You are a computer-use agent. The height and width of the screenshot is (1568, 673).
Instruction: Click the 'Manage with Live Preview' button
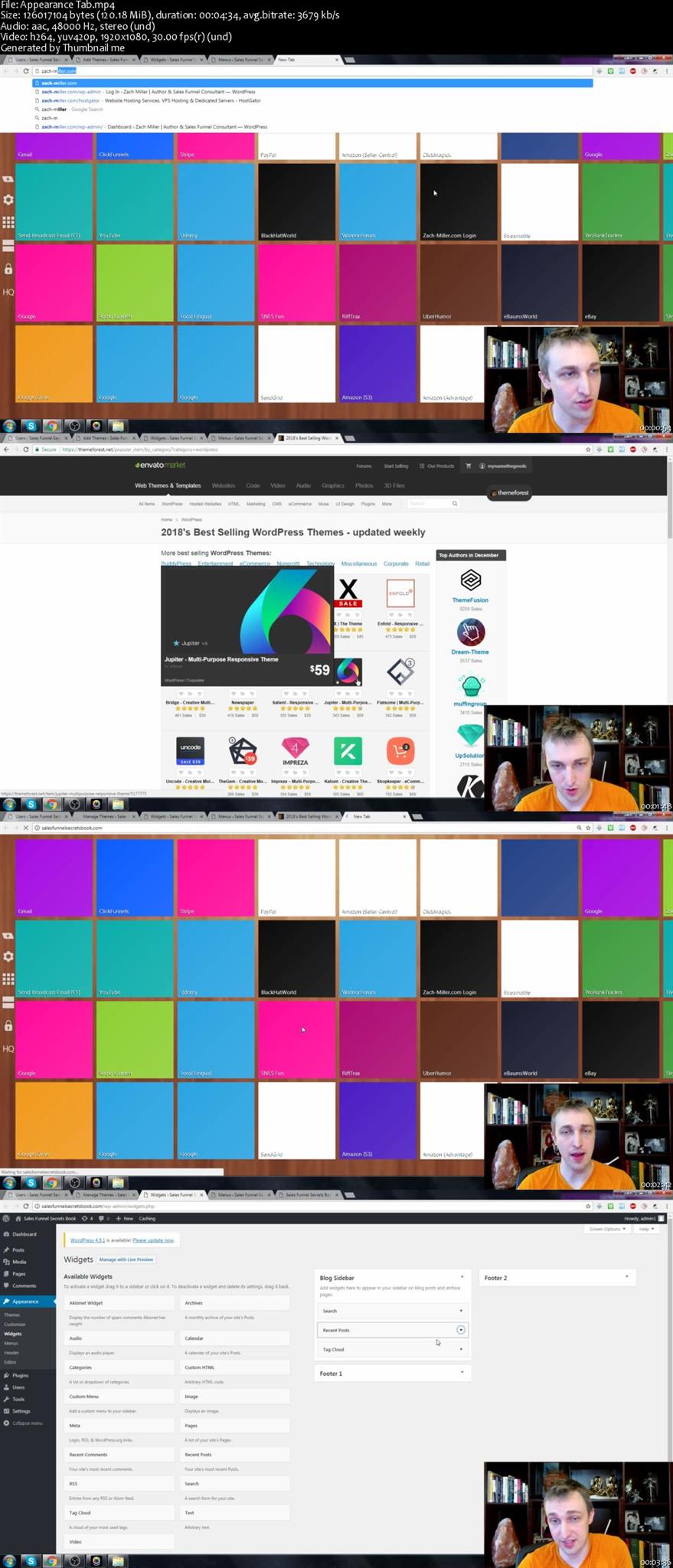click(126, 1259)
